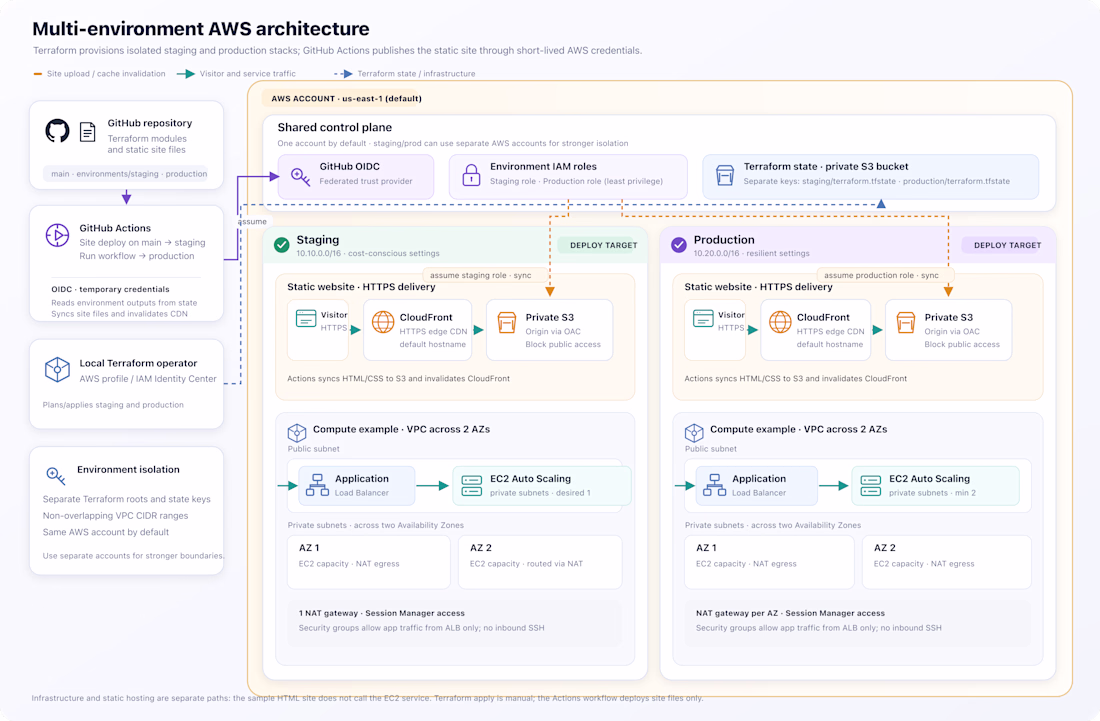Select the AZ 1 box in Staging
This screenshot has width=1100, height=721.
point(369,562)
